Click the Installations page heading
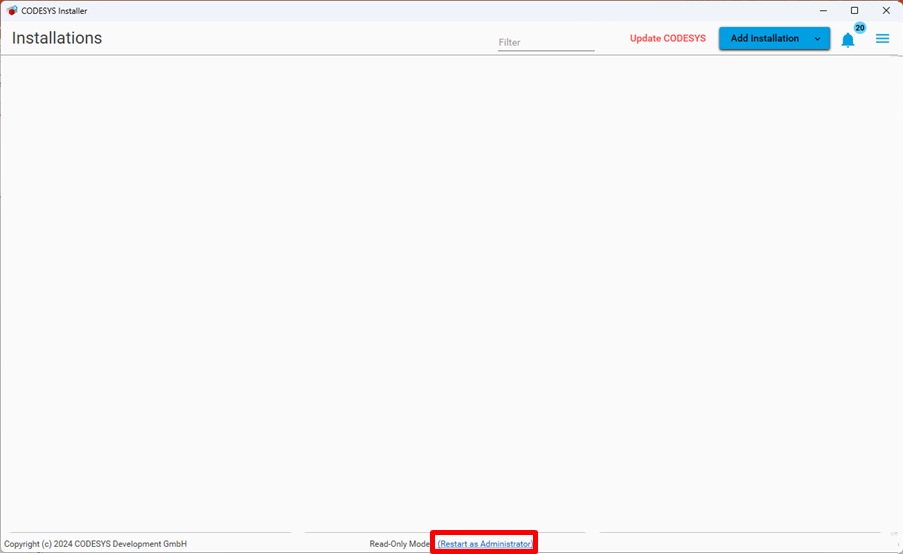The width and height of the screenshot is (903, 554). coord(57,38)
